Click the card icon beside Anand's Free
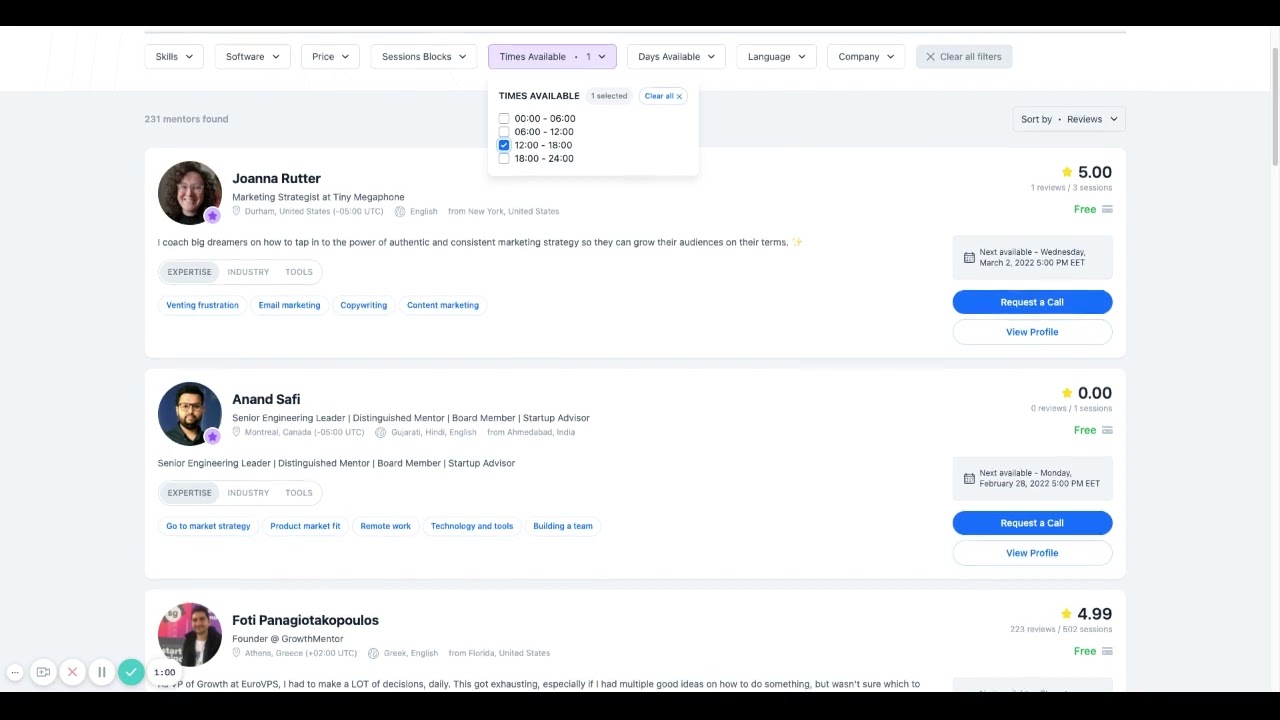Image resolution: width=1280 pixels, height=720 pixels. [1107, 431]
